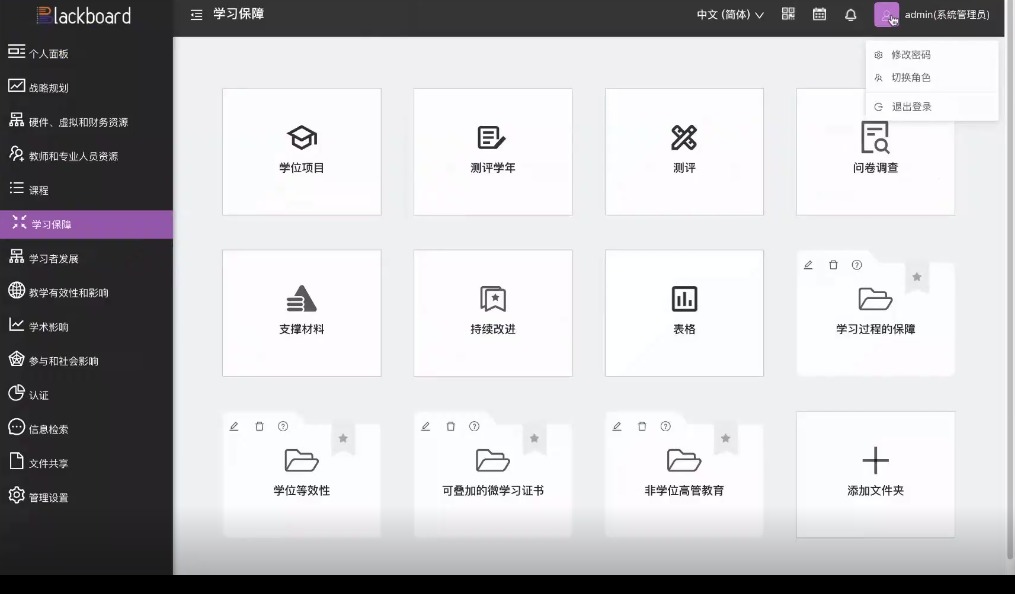Open the 学位项目 graduation cap tile

coord(301,151)
